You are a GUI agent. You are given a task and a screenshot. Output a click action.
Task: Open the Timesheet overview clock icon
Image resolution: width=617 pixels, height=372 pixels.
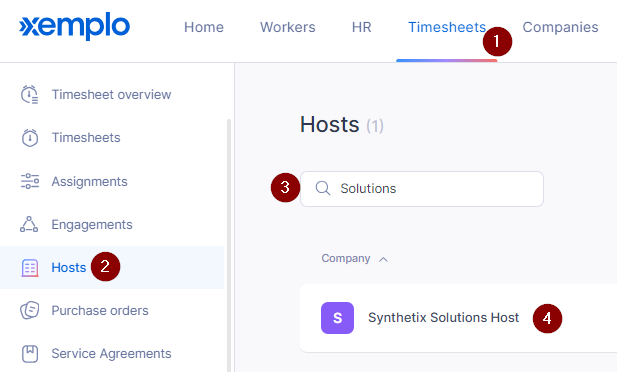coord(30,94)
